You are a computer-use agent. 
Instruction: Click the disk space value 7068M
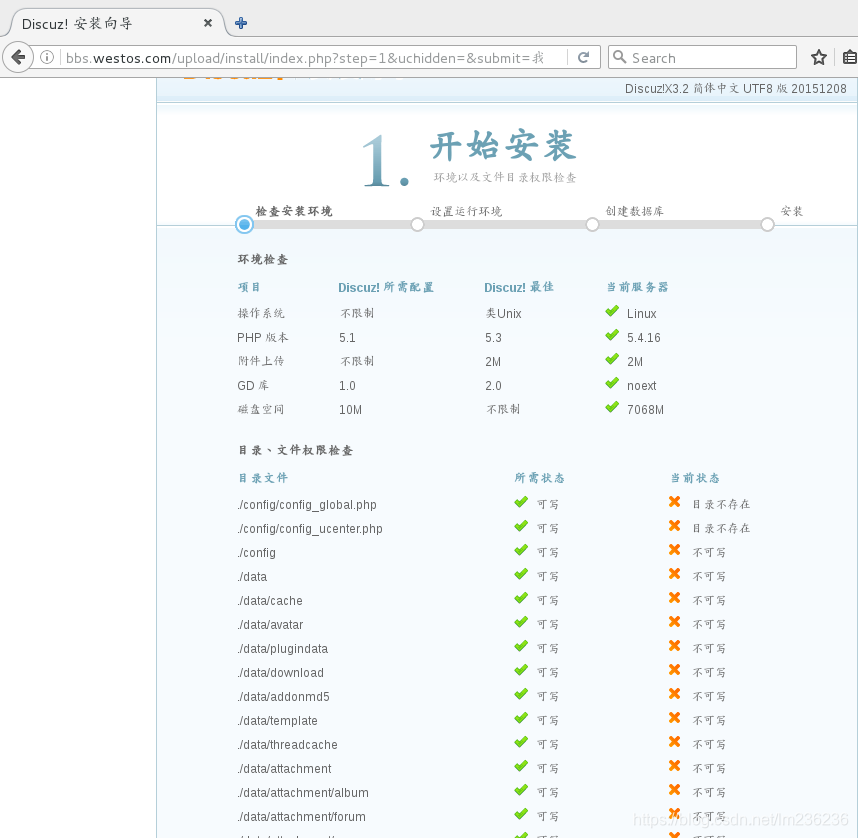coord(645,410)
